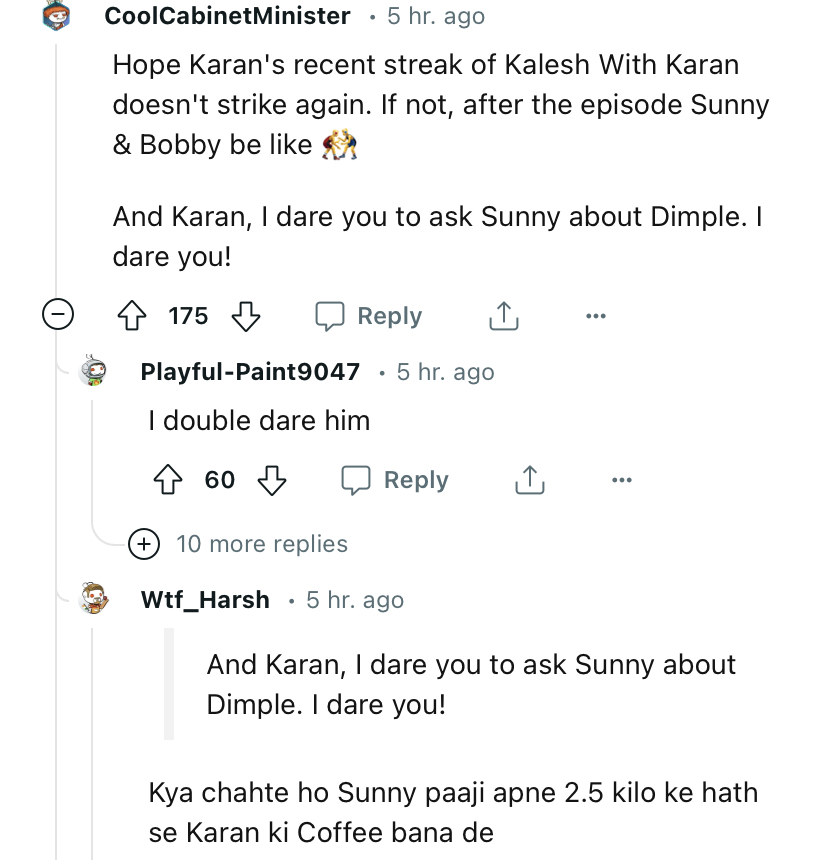Open Wtf_Harsh's user profile
The image size is (824, 860).
click(x=205, y=600)
